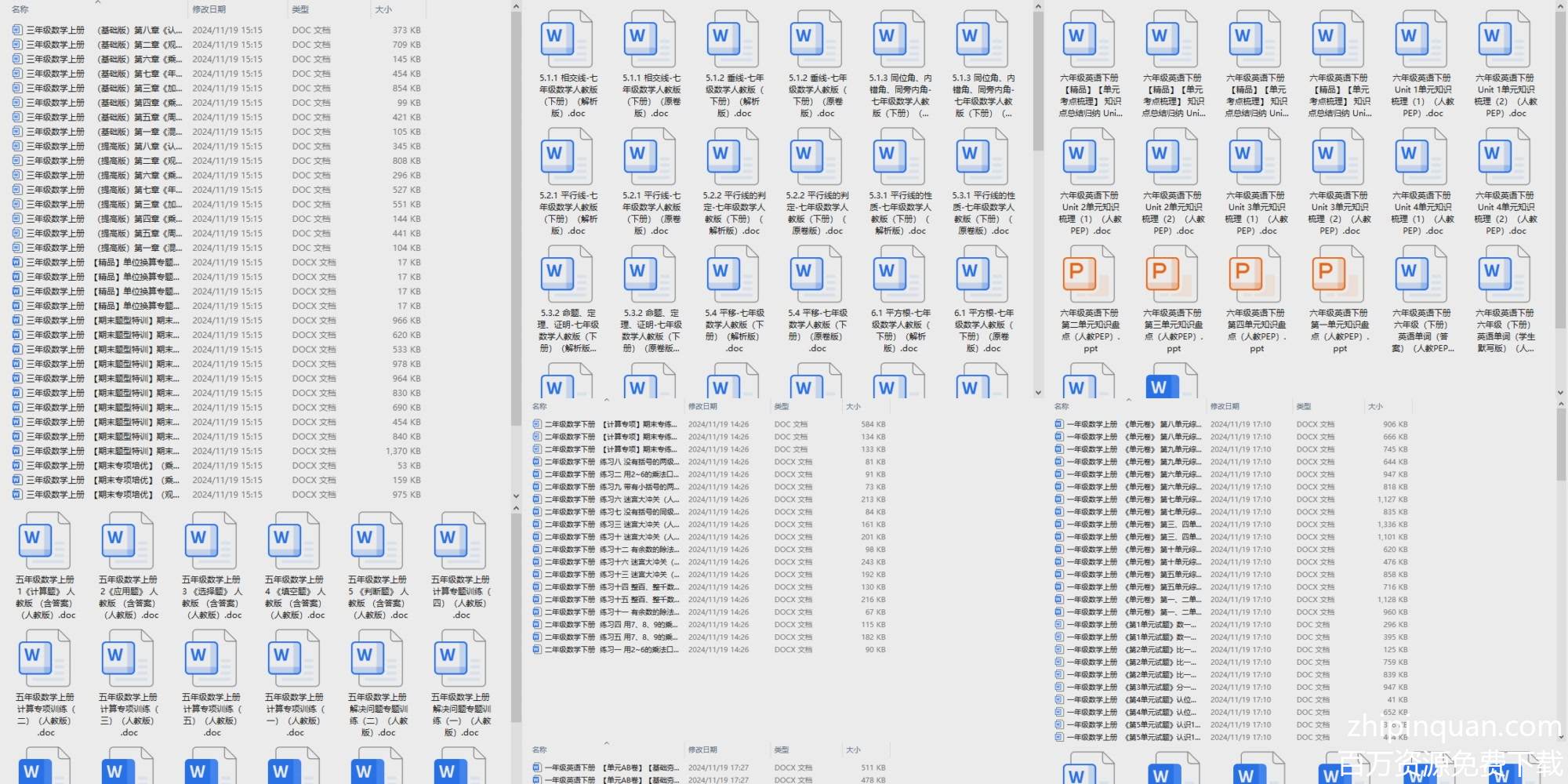Click vertical scrollbar of 三年级数学 file list
The height and width of the screenshot is (784, 1568).
pyautogui.click(x=515, y=235)
